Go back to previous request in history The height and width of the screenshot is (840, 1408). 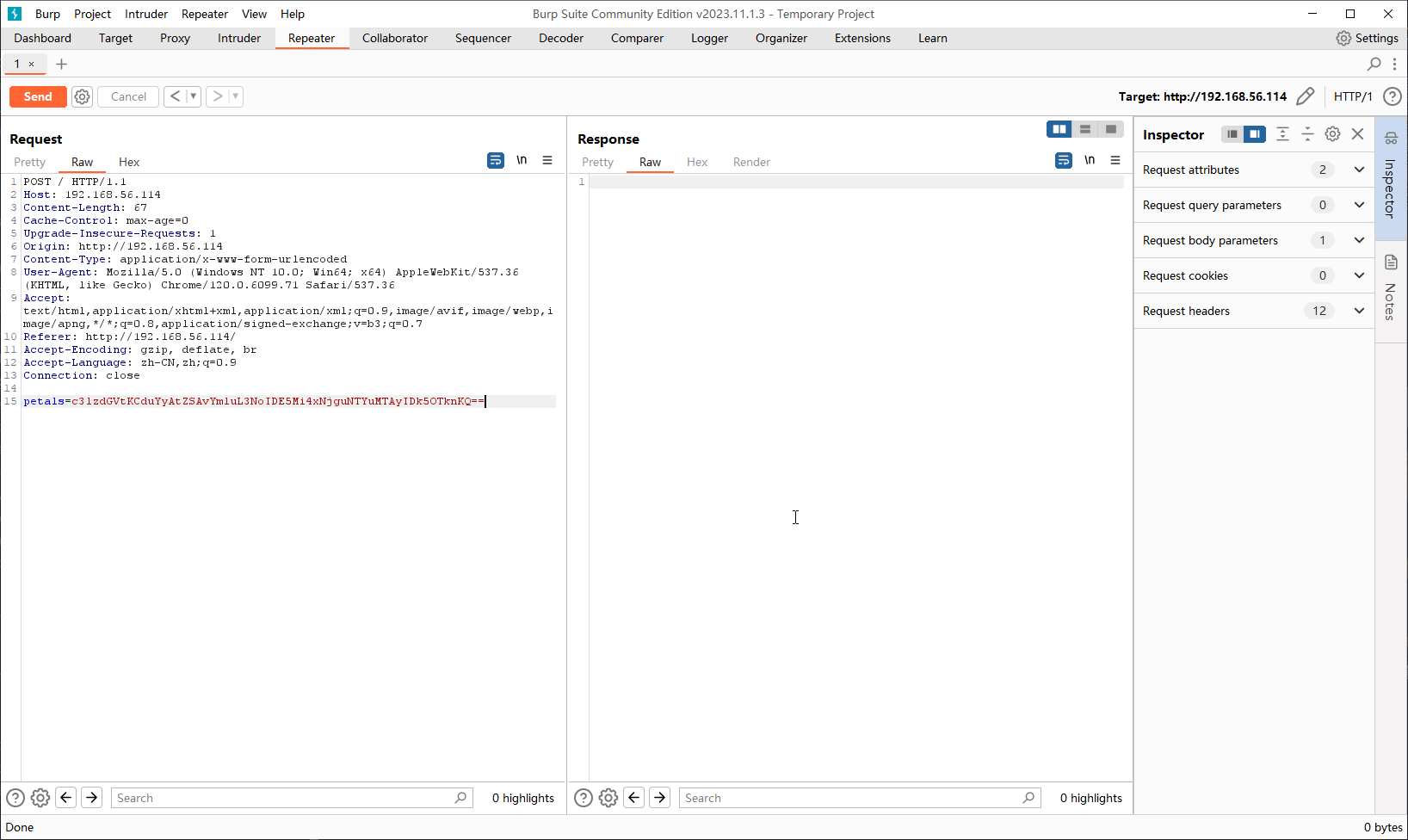pos(175,96)
